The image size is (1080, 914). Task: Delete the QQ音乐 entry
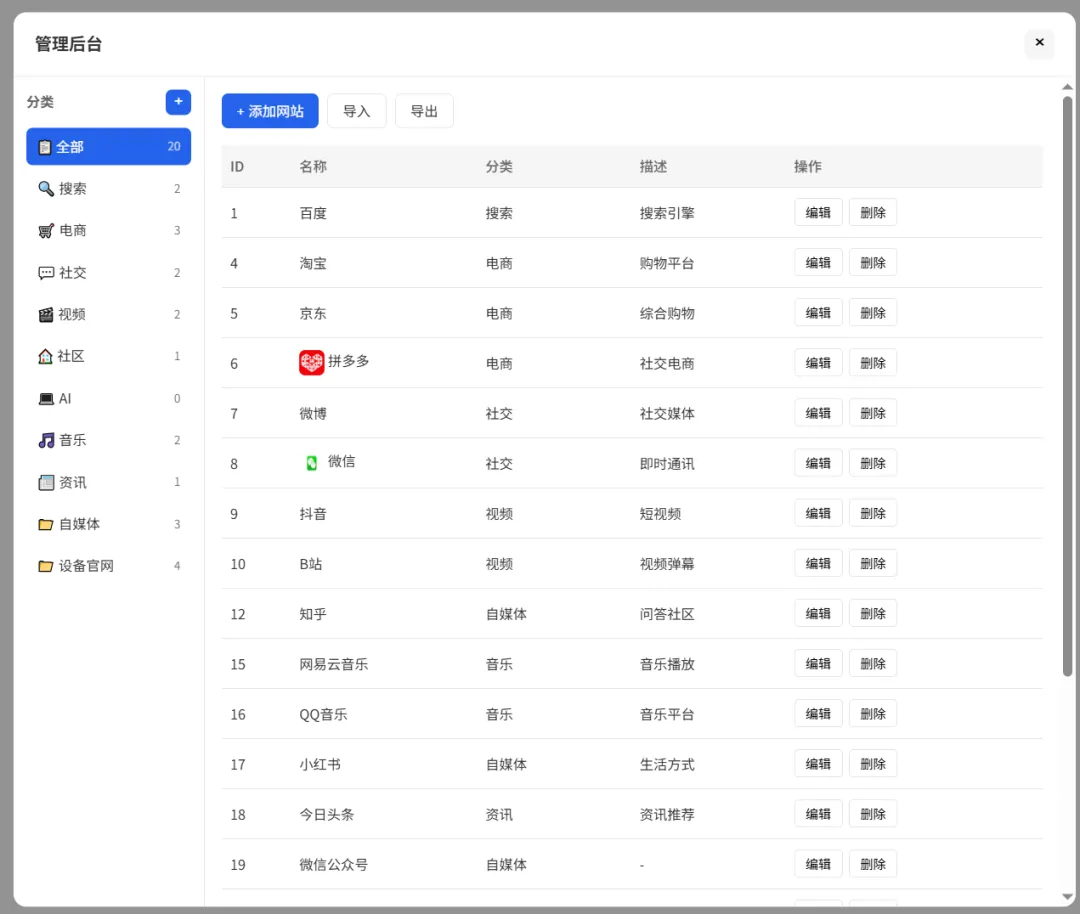point(873,714)
